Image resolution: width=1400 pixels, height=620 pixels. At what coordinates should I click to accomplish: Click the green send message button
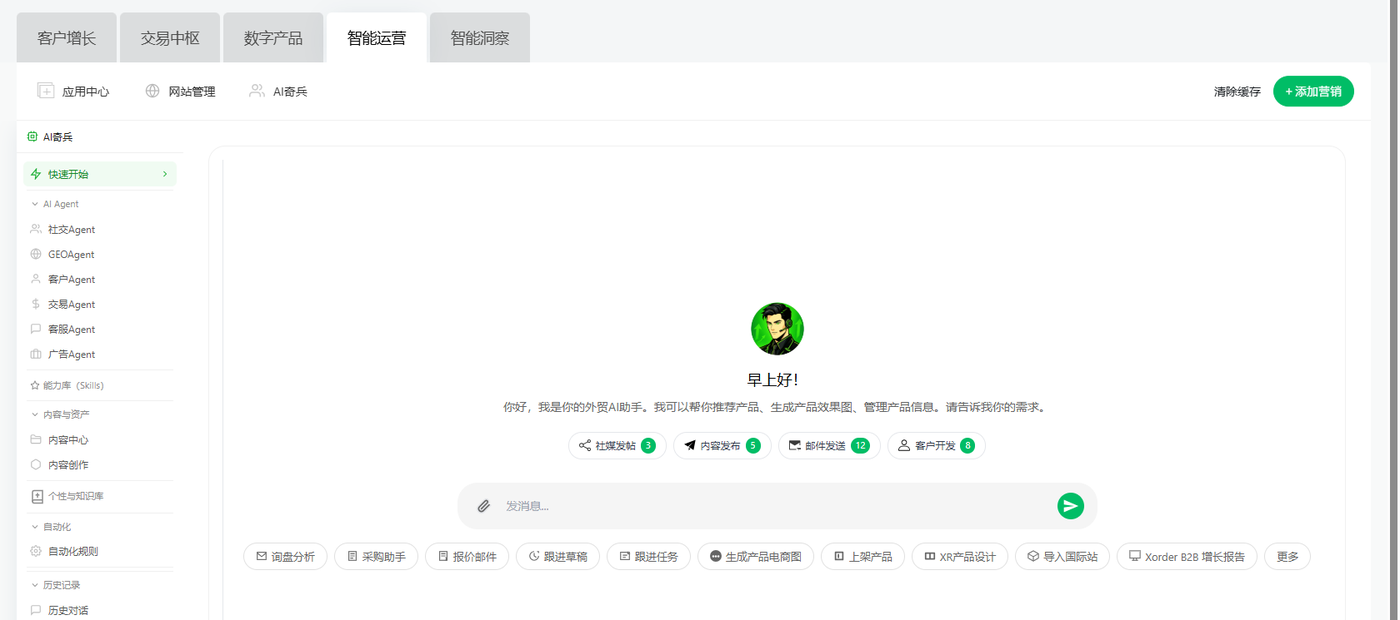coord(1070,506)
